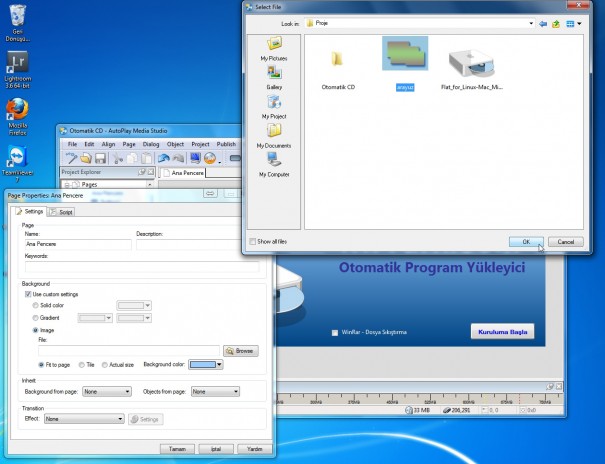Select the Image background radio button
605x464 pixels.
click(x=35, y=330)
